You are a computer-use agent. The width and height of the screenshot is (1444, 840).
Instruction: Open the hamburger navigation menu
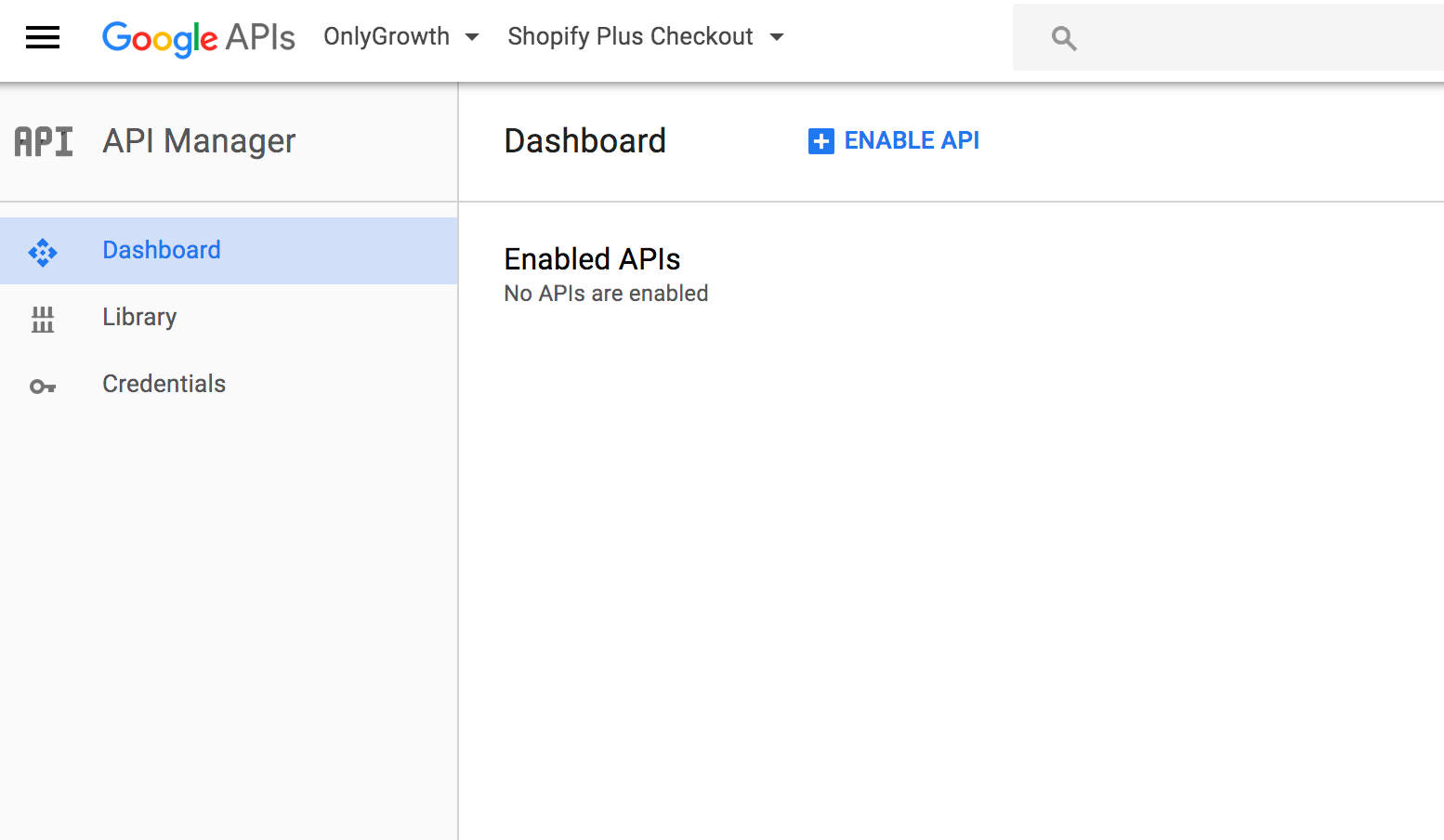[43, 37]
